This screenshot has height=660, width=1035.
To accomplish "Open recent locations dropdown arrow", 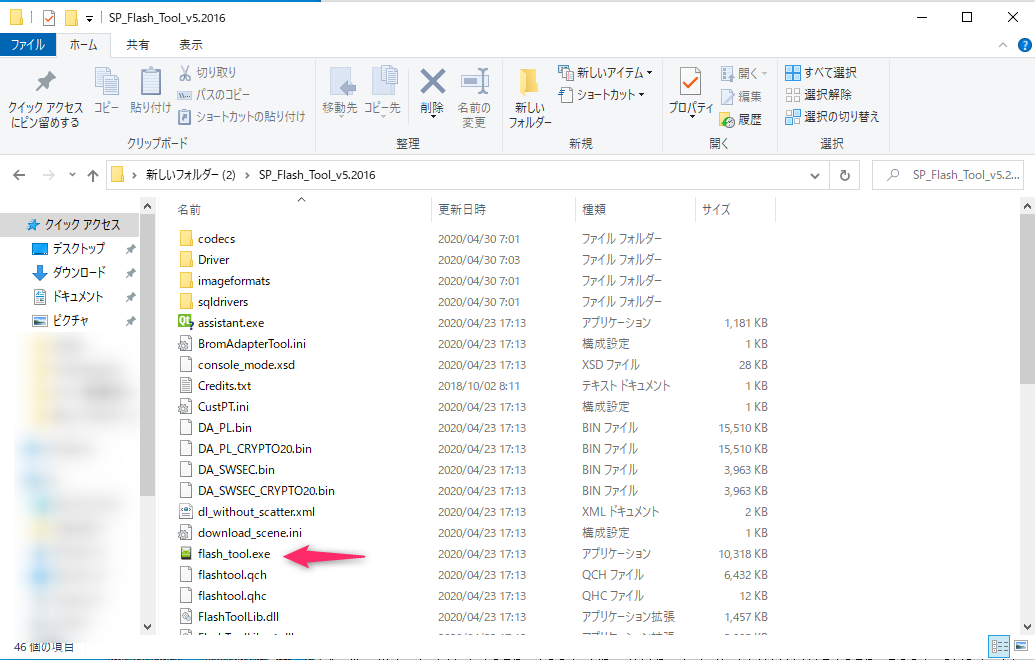I will click(72, 176).
